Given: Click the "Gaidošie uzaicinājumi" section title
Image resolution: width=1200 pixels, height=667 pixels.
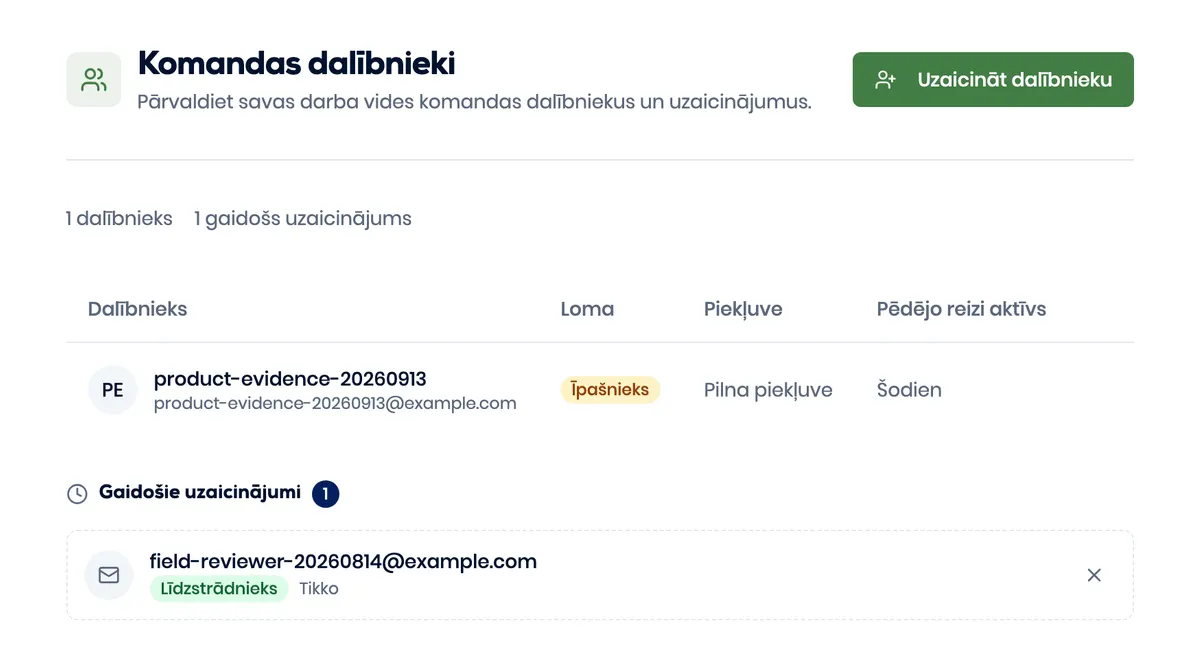Looking at the screenshot, I should 200,493.
